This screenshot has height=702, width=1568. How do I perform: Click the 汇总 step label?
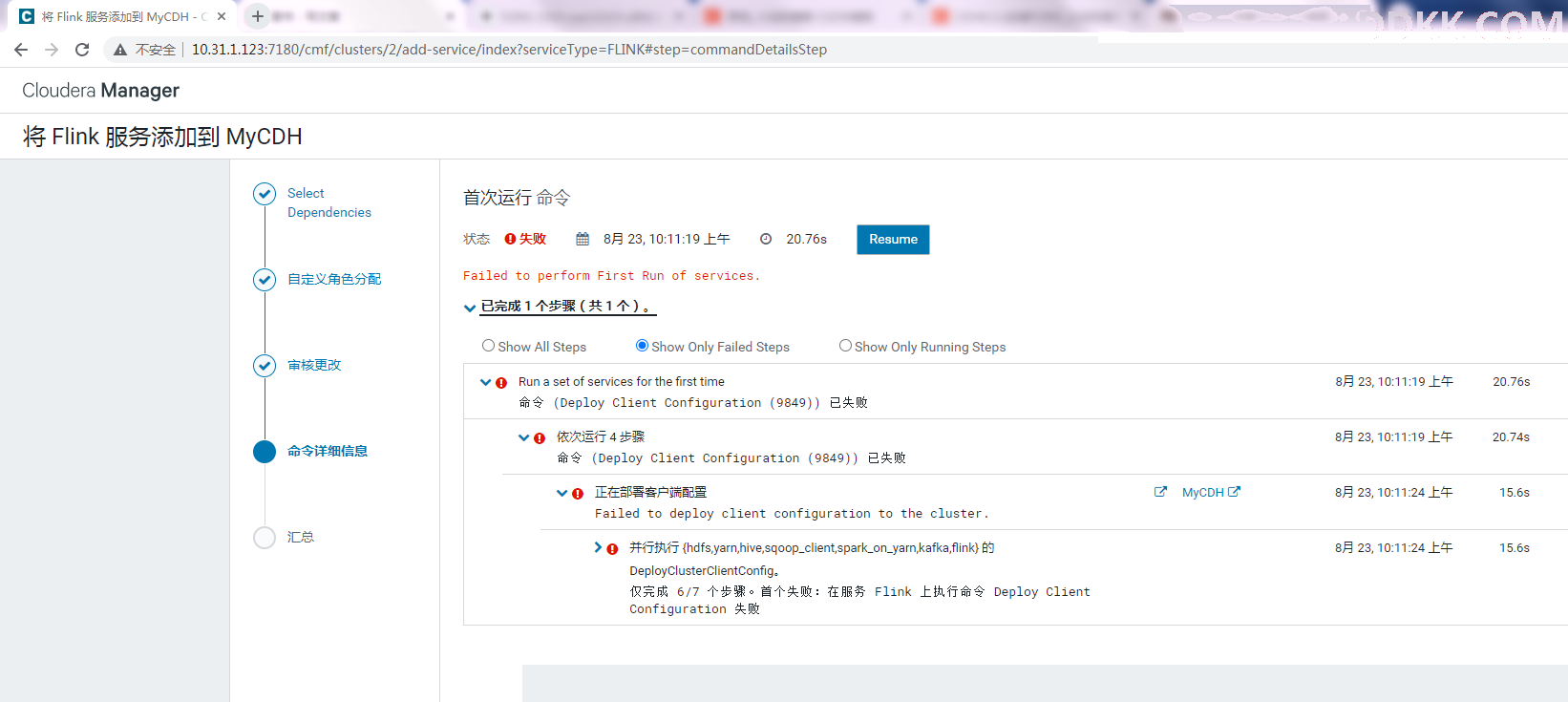(301, 537)
